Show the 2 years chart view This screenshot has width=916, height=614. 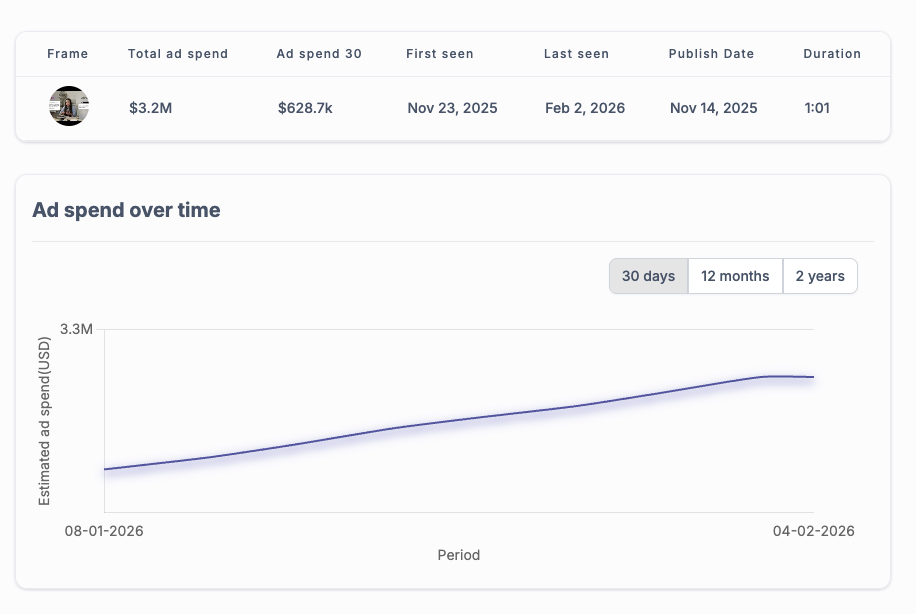820,276
